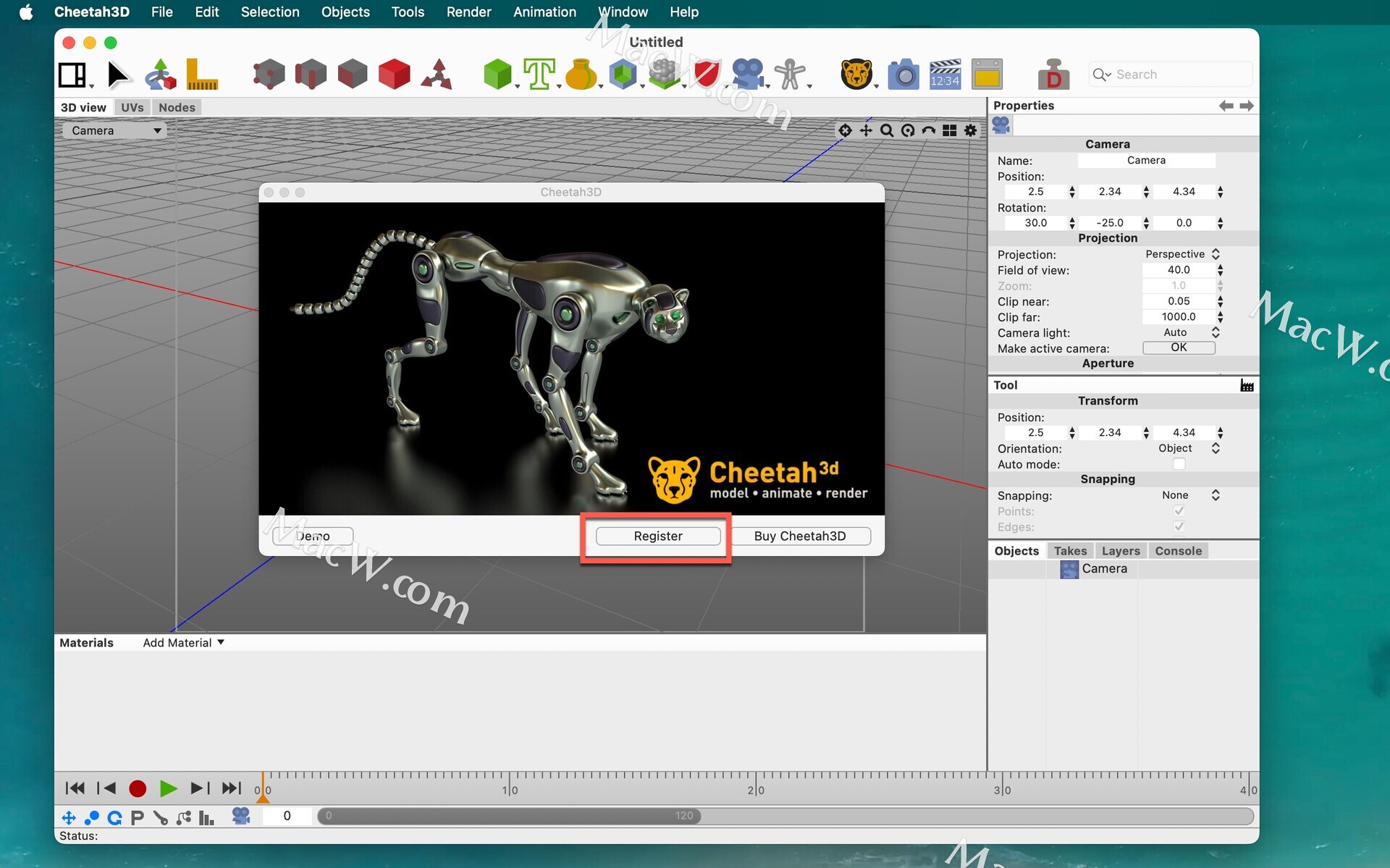
Task: Click the Properties forward arrow
Action: [x=1247, y=106]
